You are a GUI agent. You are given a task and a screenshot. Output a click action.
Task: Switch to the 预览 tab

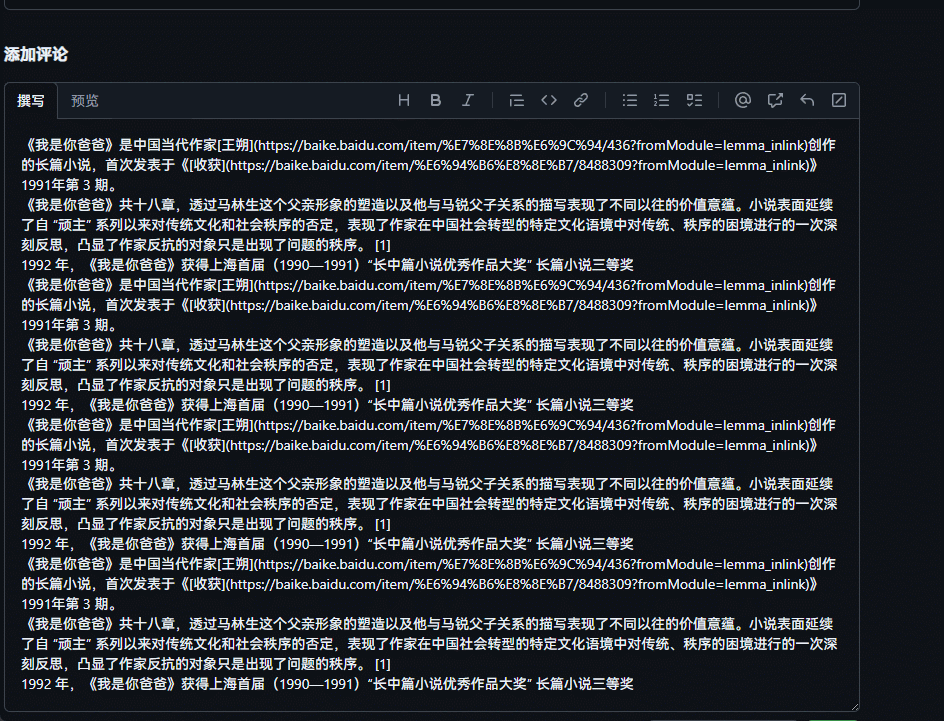click(x=85, y=101)
